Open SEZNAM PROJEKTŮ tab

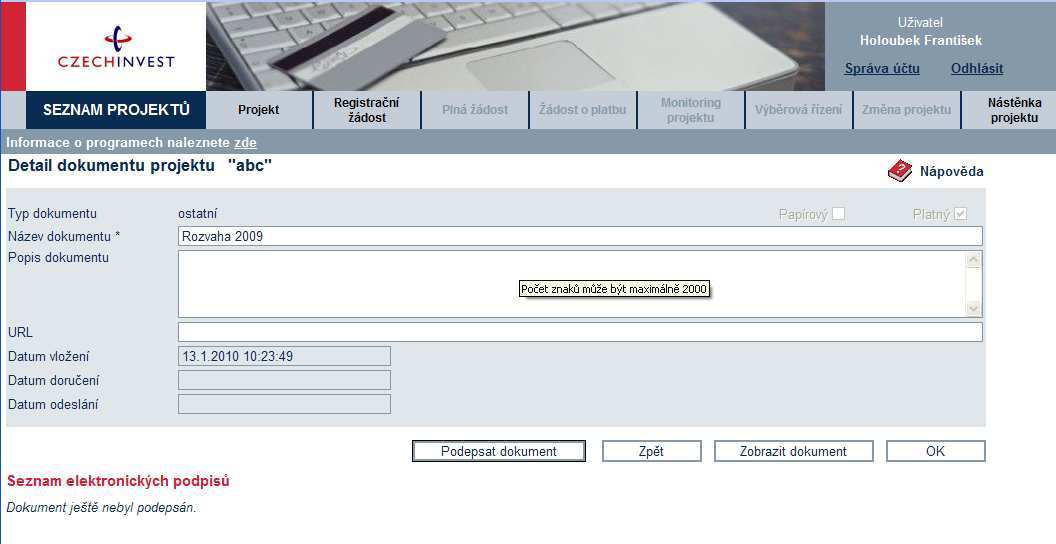coord(116,110)
